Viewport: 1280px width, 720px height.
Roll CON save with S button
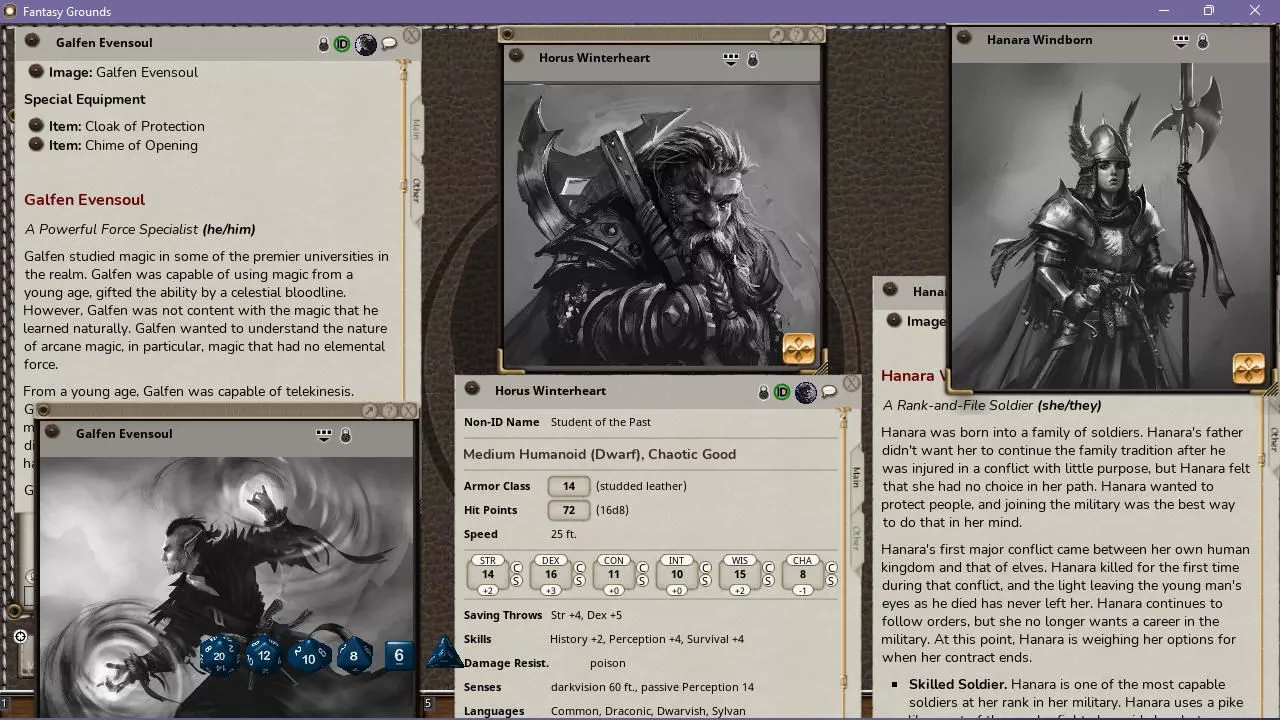coord(643,581)
